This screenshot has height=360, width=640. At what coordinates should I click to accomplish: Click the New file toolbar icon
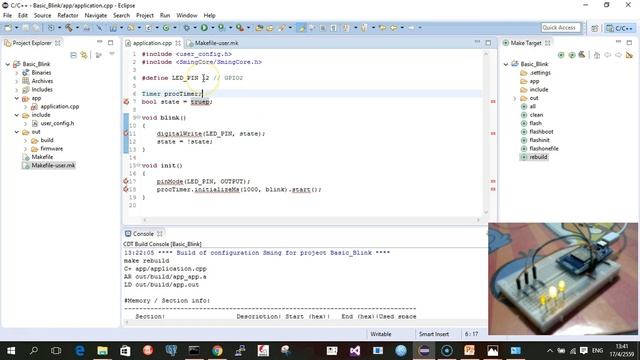(8, 28)
